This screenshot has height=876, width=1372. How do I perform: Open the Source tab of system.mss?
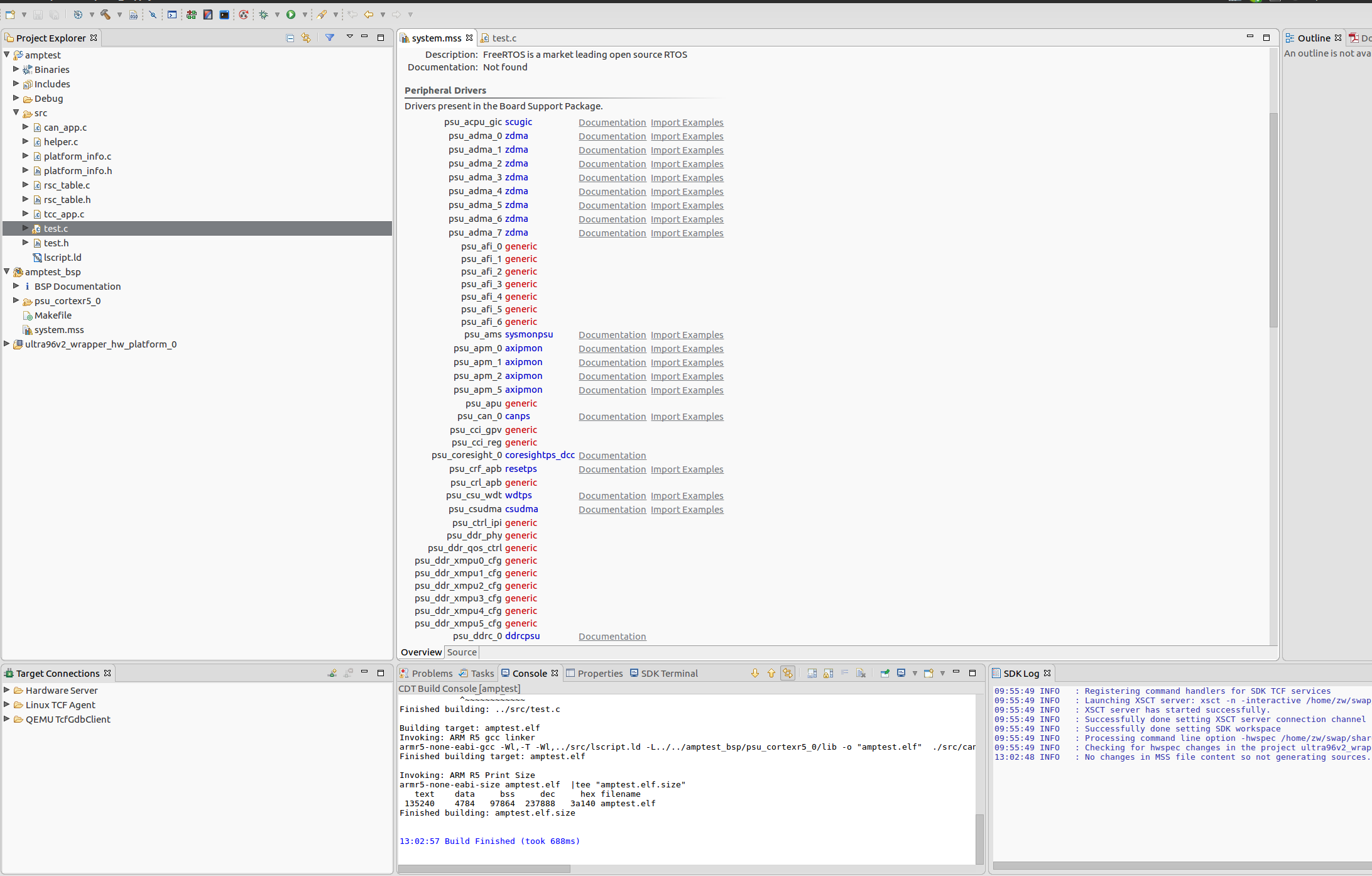click(x=462, y=652)
